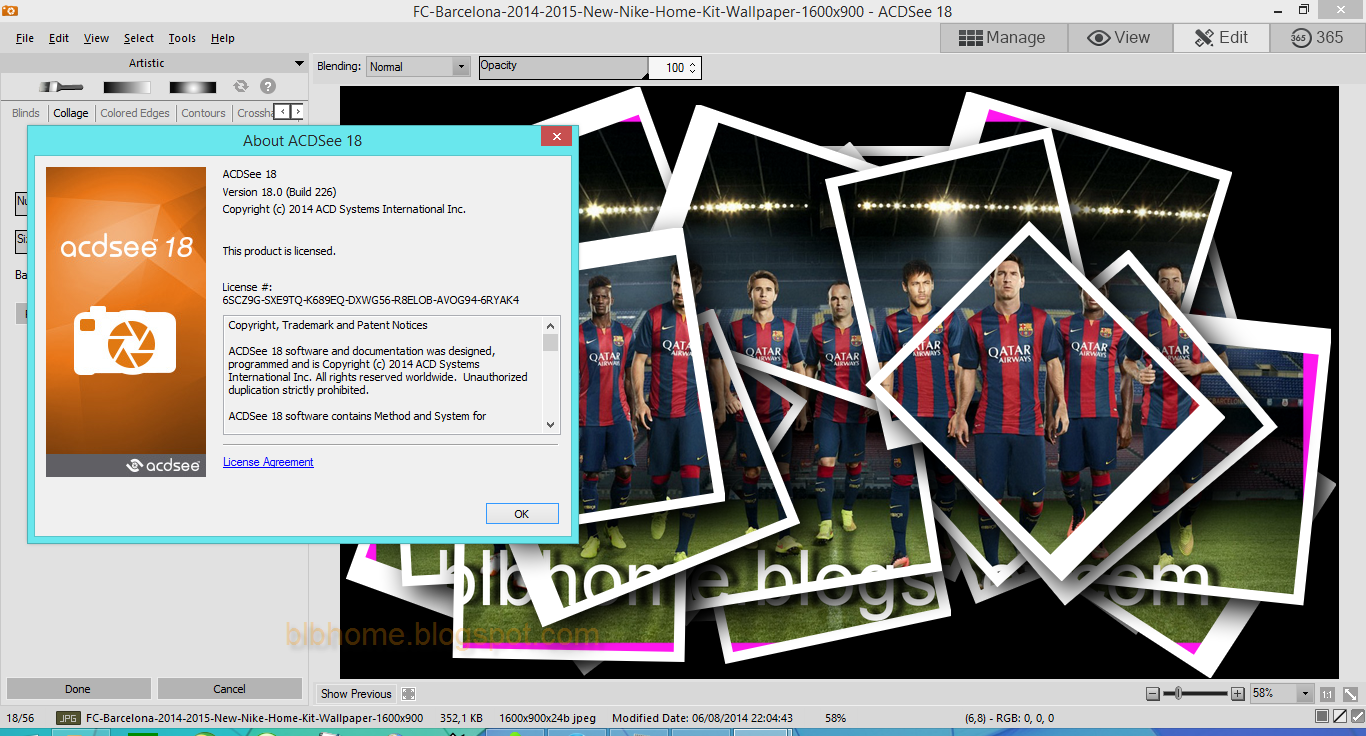Click the reset refresh arrows icon
The height and width of the screenshot is (736, 1366).
point(241,87)
